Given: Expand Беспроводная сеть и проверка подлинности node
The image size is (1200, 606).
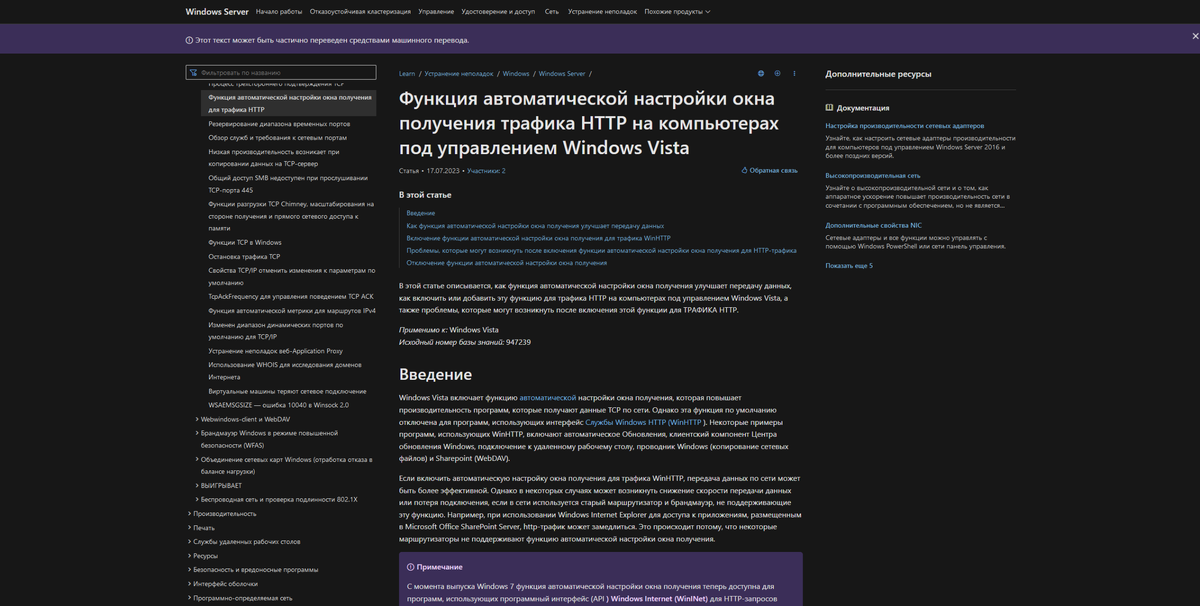Looking at the screenshot, I should pos(197,499).
